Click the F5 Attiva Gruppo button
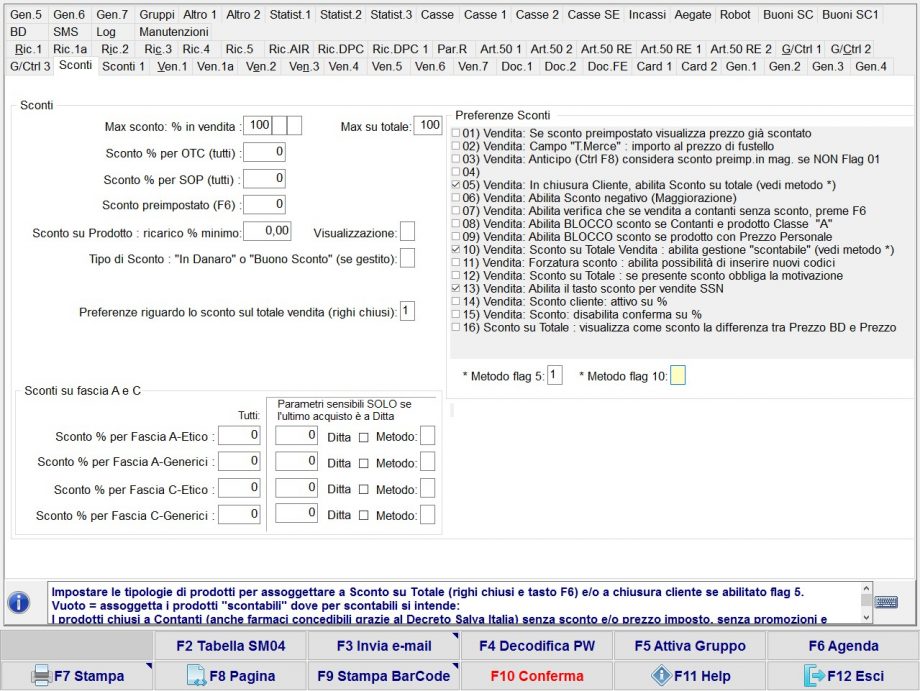 693,645
